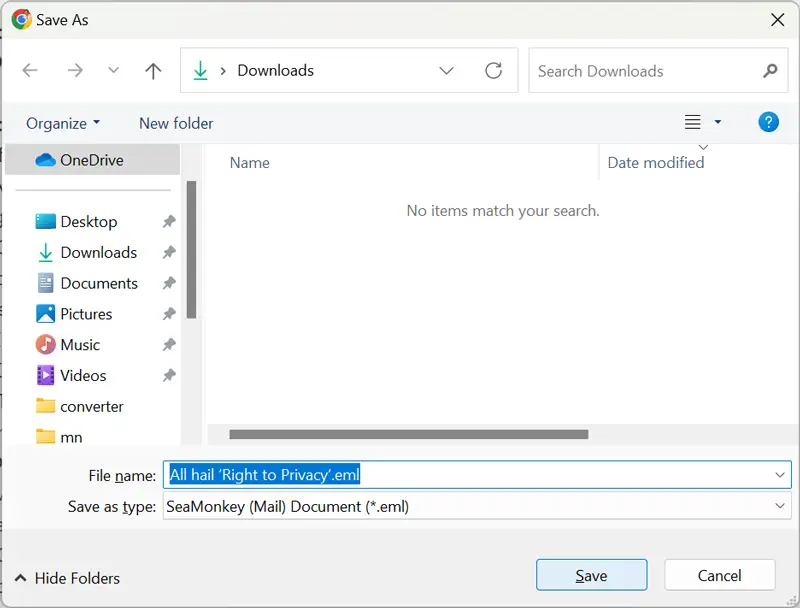Open the Organize menu
The width and height of the screenshot is (800, 608).
click(63, 123)
